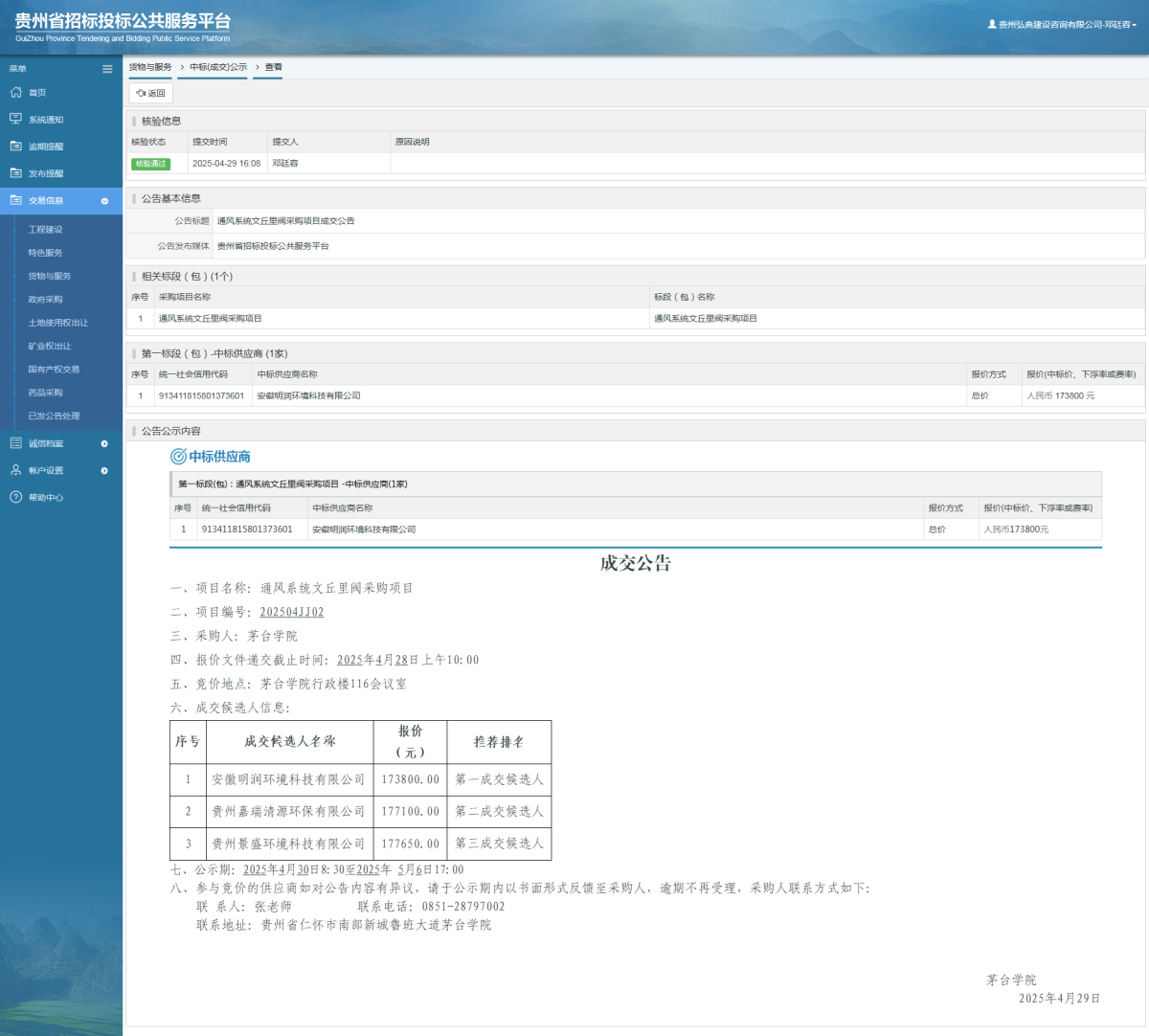Click the green 核验通过 status badge

150,164
